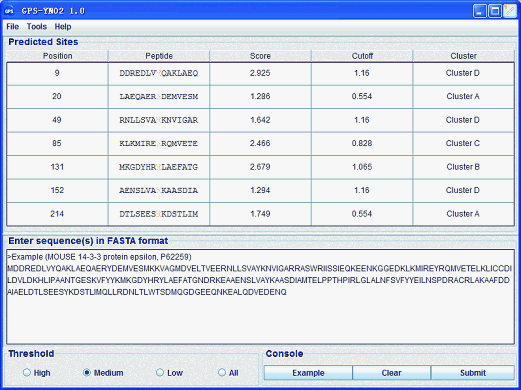Click the GPS application icon in the title bar
The image size is (521, 390).
(x=9, y=11)
